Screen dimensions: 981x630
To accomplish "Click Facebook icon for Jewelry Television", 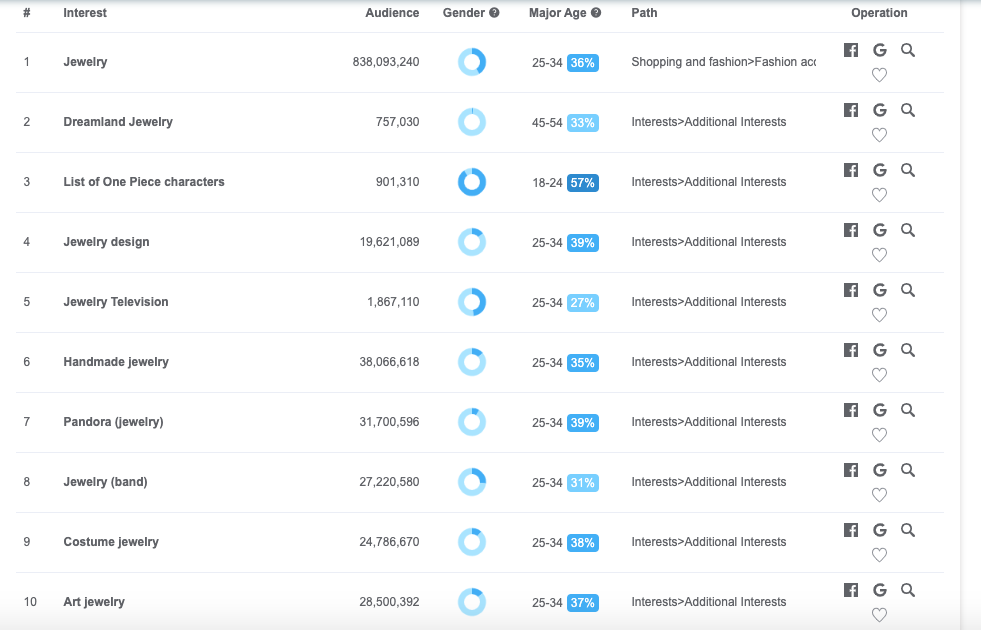I will tap(851, 290).
